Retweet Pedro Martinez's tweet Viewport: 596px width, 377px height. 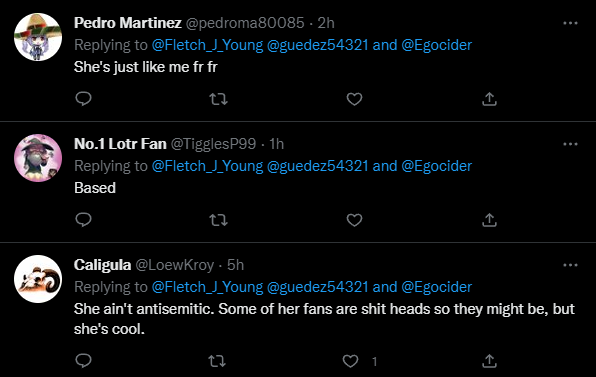pos(219,99)
